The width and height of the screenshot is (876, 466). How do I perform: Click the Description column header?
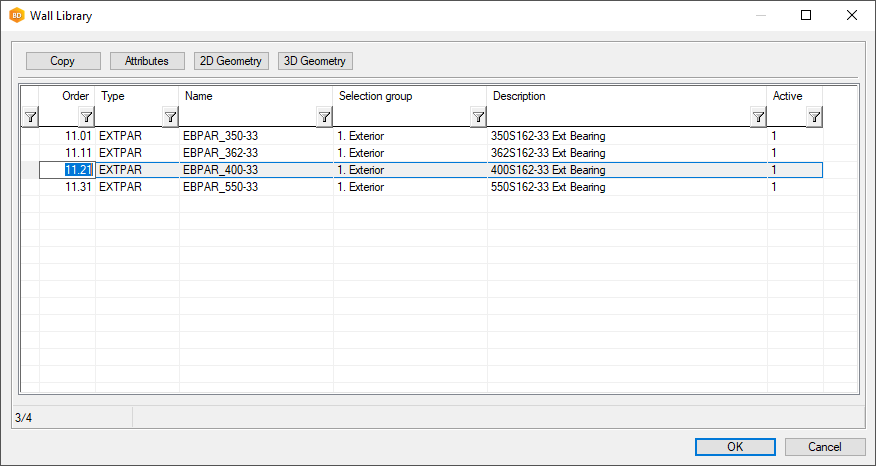(518, 96)
